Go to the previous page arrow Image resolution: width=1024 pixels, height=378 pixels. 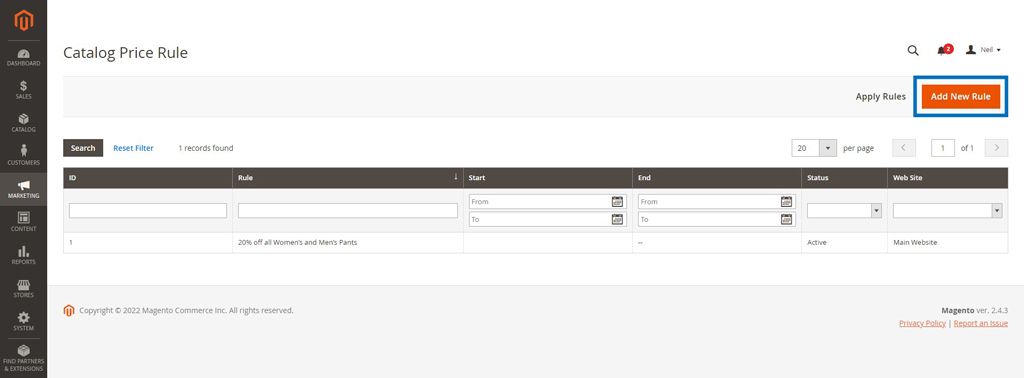click(904, 148)
